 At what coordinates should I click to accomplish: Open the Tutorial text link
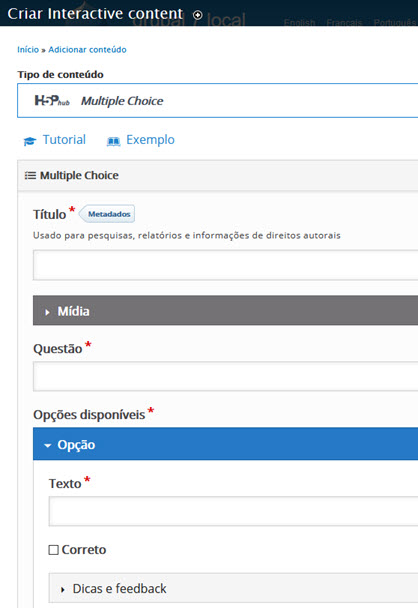click(64, 140)
